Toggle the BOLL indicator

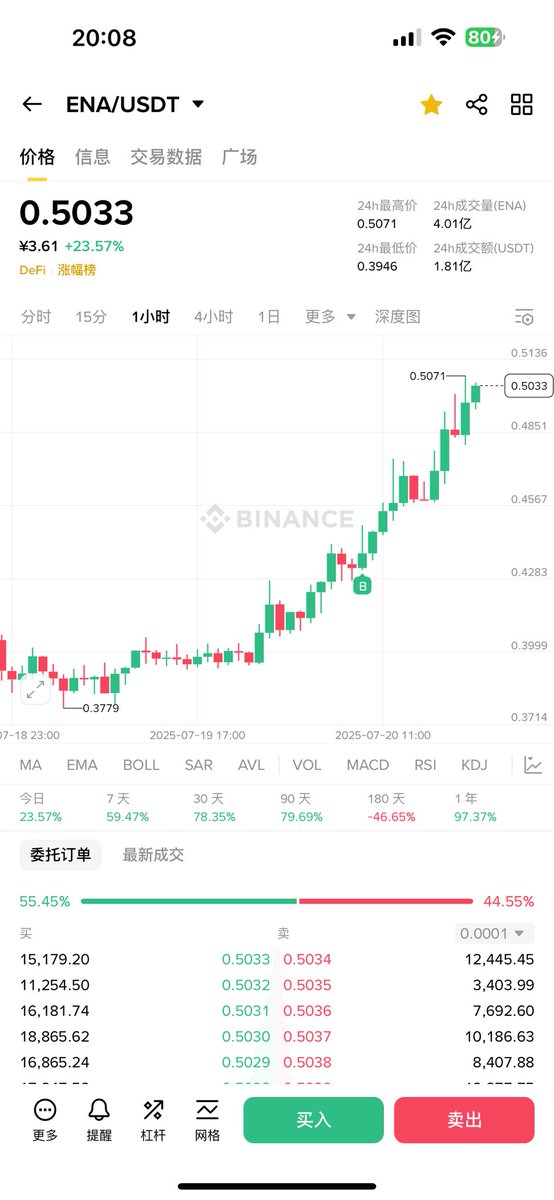(141, 765)
